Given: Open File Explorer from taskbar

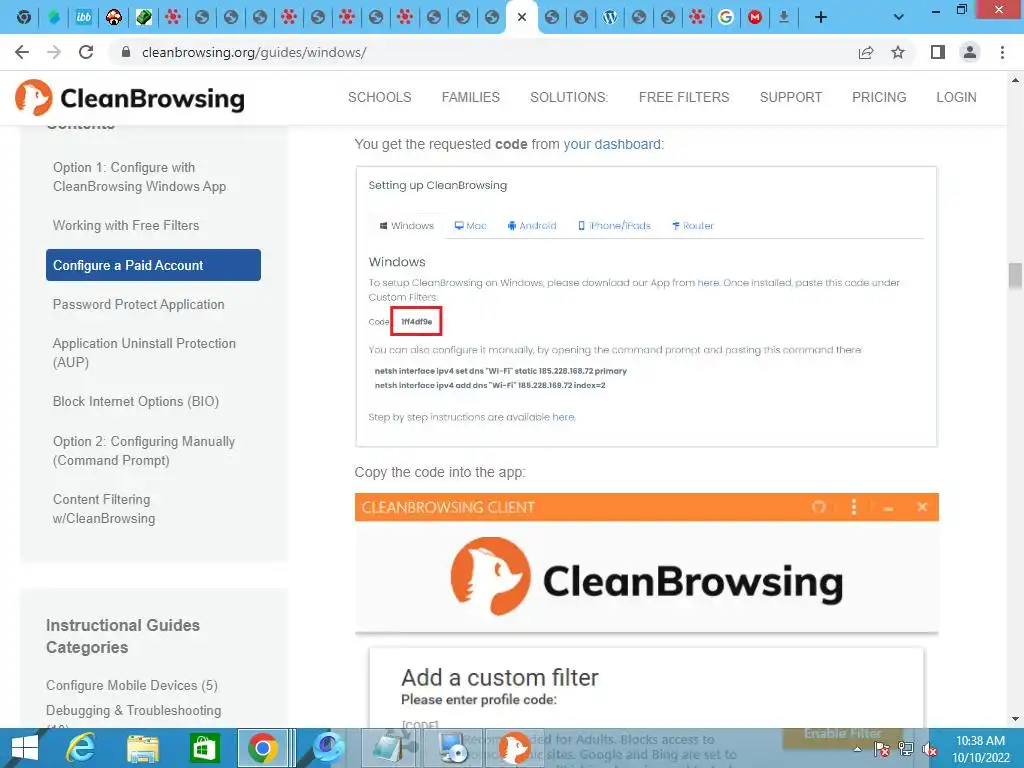Looking at the screenshot, I should [142, 748].
